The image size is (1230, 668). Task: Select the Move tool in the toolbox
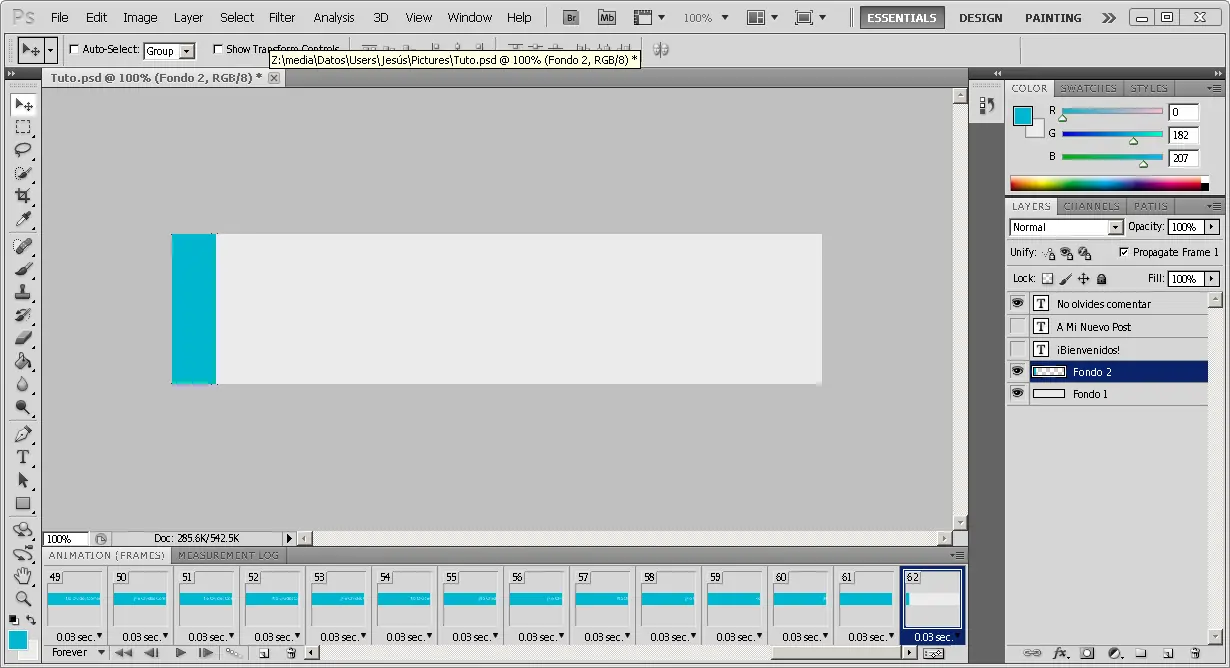[x=23, y=104]
